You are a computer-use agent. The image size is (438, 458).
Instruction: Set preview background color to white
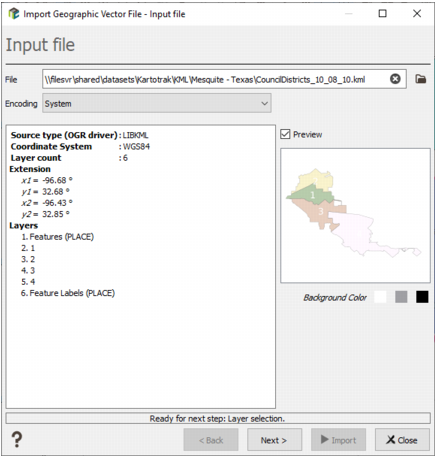click(380, 297)
